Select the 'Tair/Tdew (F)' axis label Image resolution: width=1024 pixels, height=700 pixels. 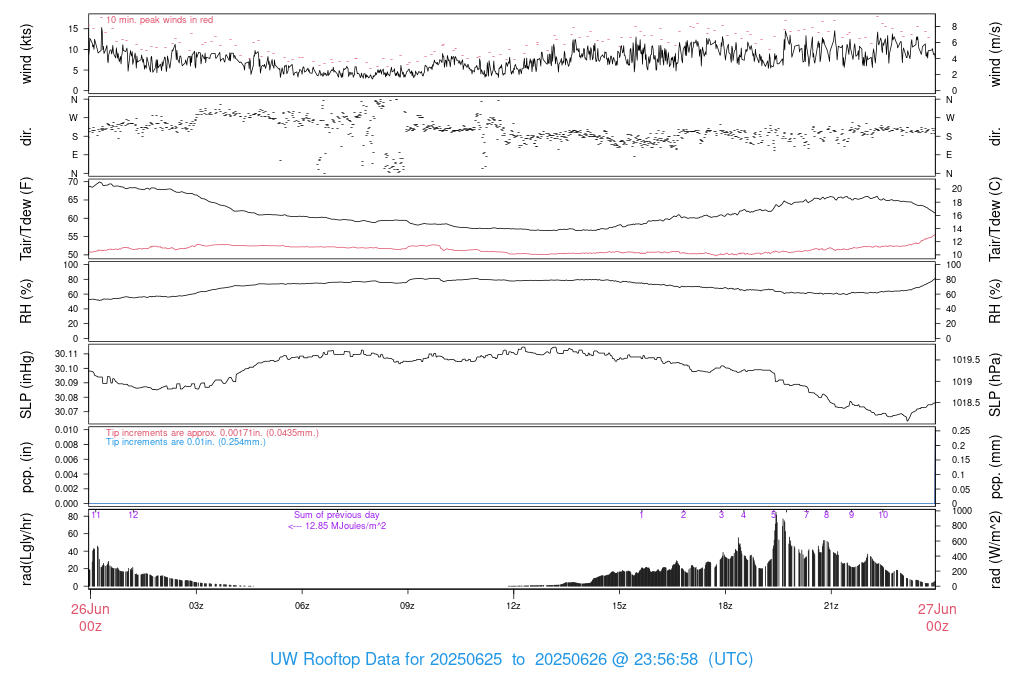[x=27, y=219]
